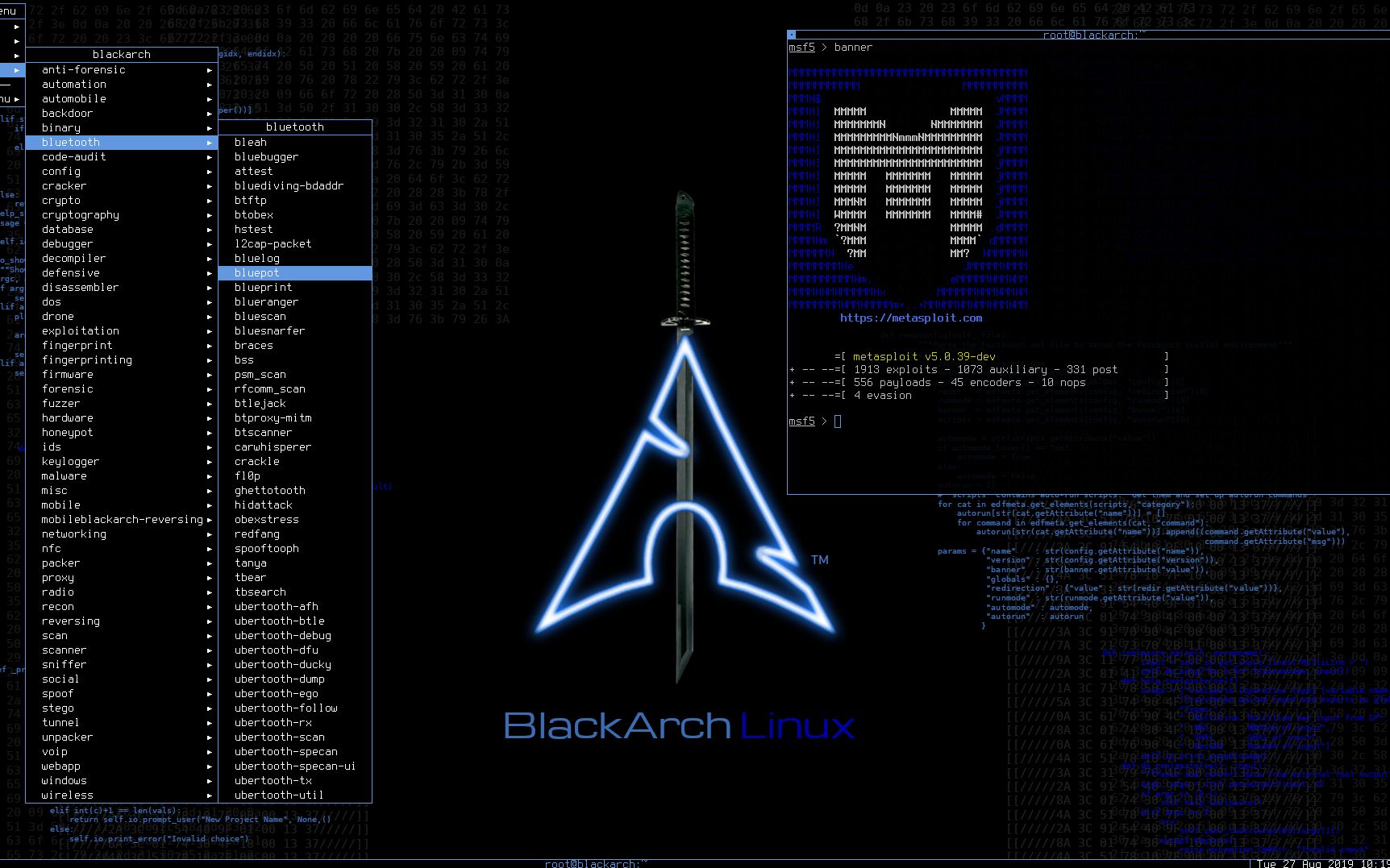
Task: Select l2cap-packet from the bluetooth list
Action: 272,243
